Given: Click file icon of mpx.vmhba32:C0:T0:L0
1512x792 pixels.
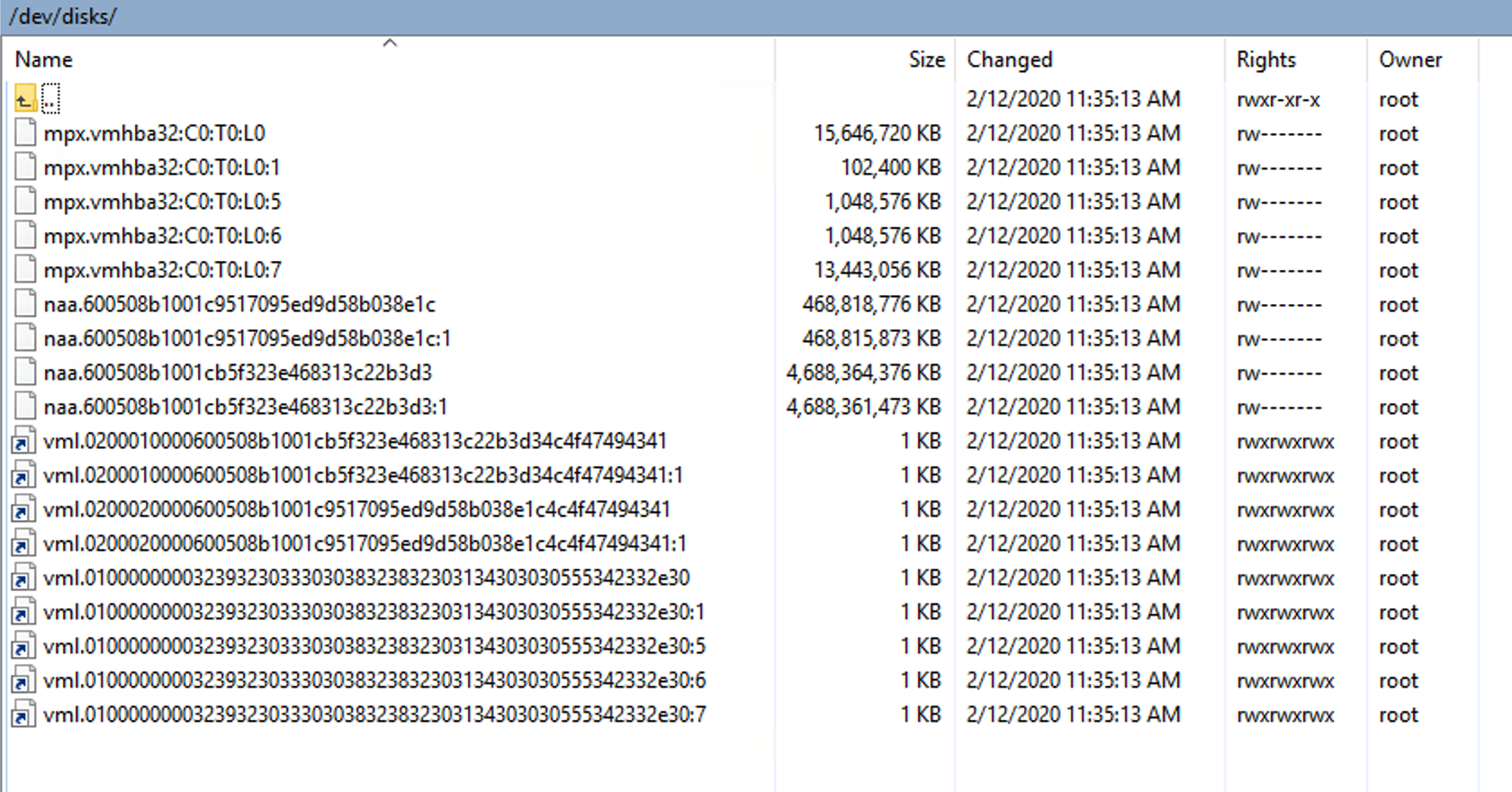Looking at the screenshot, I should coord(25,133).
